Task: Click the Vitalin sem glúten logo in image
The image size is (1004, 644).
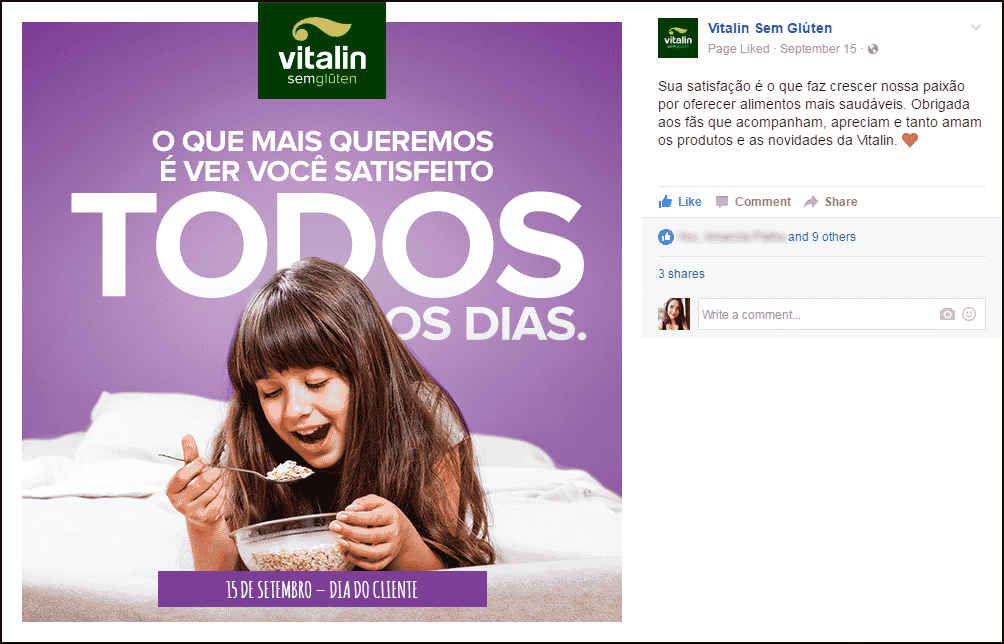Action: point(321,51)
